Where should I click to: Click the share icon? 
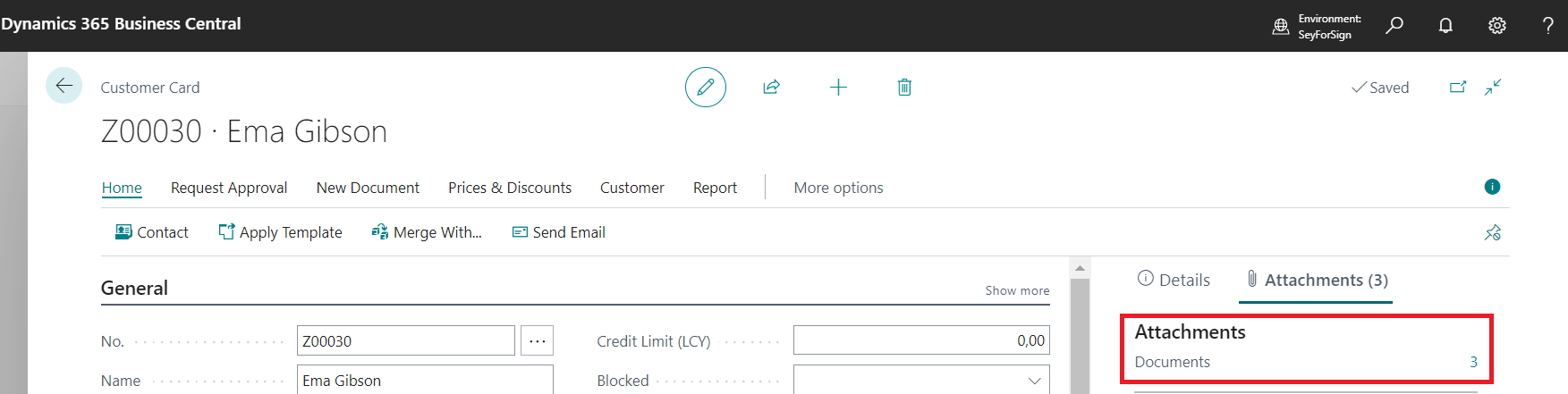click(771, 87)
